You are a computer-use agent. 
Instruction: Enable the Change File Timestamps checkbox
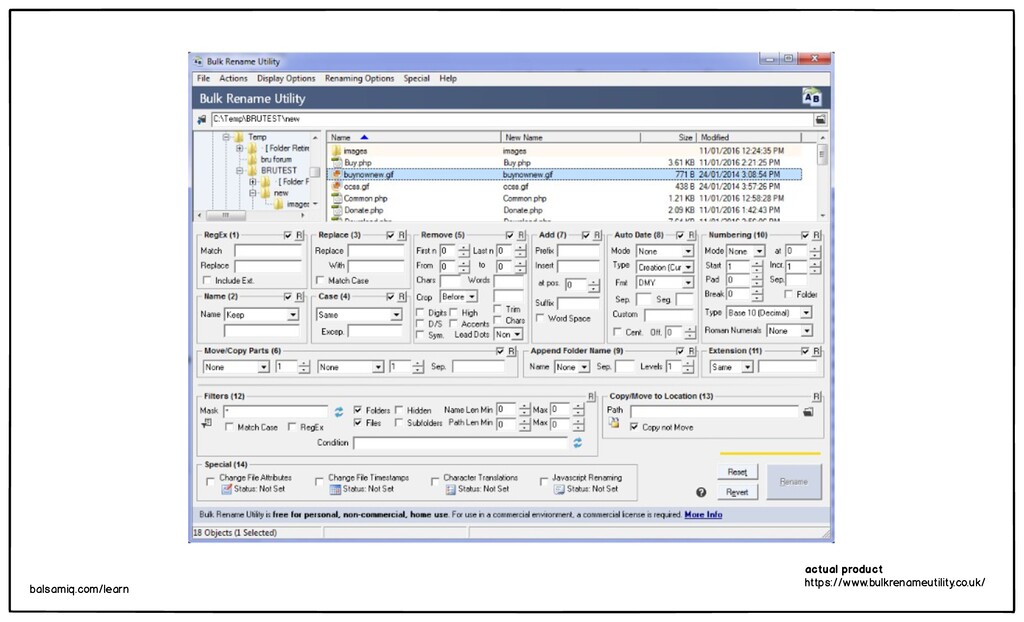(319, 482)
